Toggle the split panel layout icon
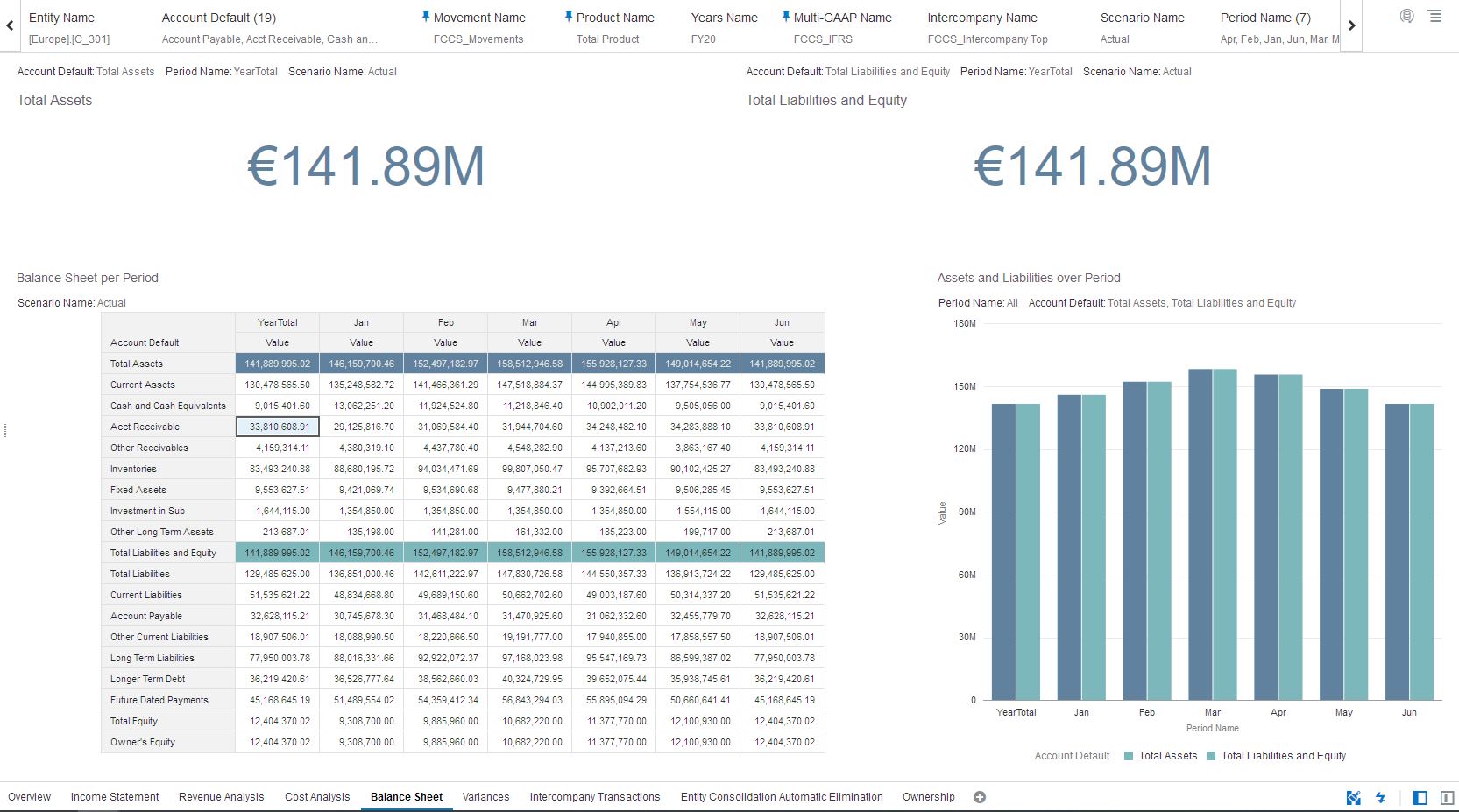 tap(1447, 797)
